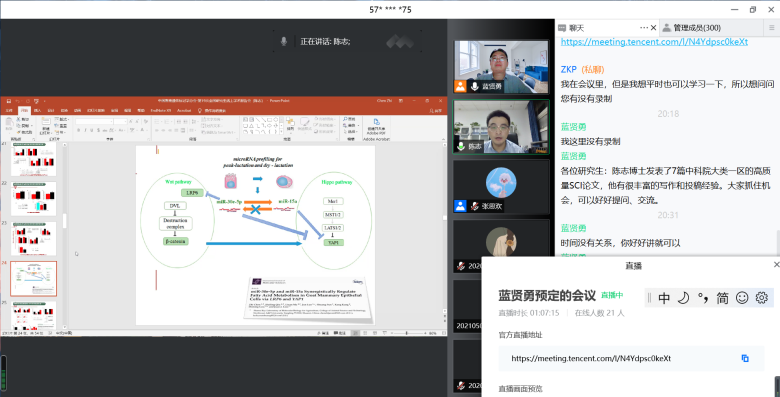Image resolution: width=780 pixels, height=397 pixels.
Task: Click the 20:31 timestamp in the chat
Action: 668,215
